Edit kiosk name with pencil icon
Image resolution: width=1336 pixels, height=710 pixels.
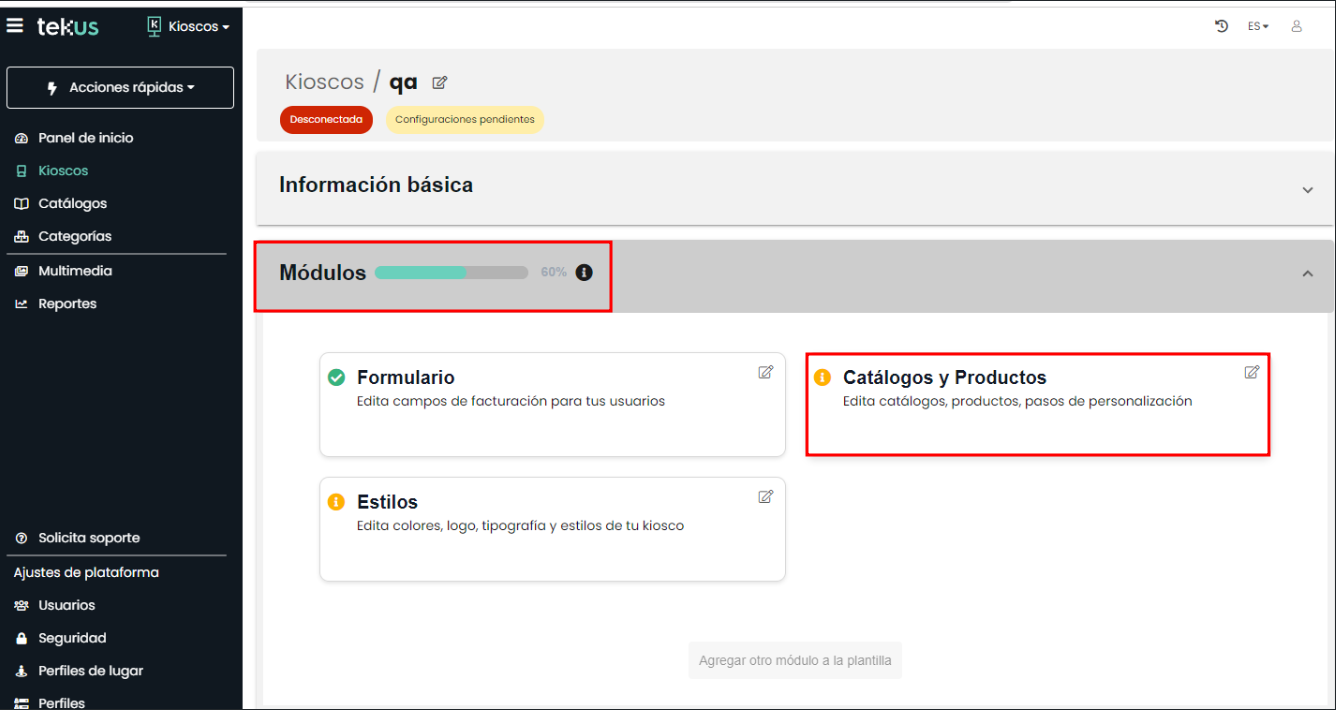coord(439,83)
